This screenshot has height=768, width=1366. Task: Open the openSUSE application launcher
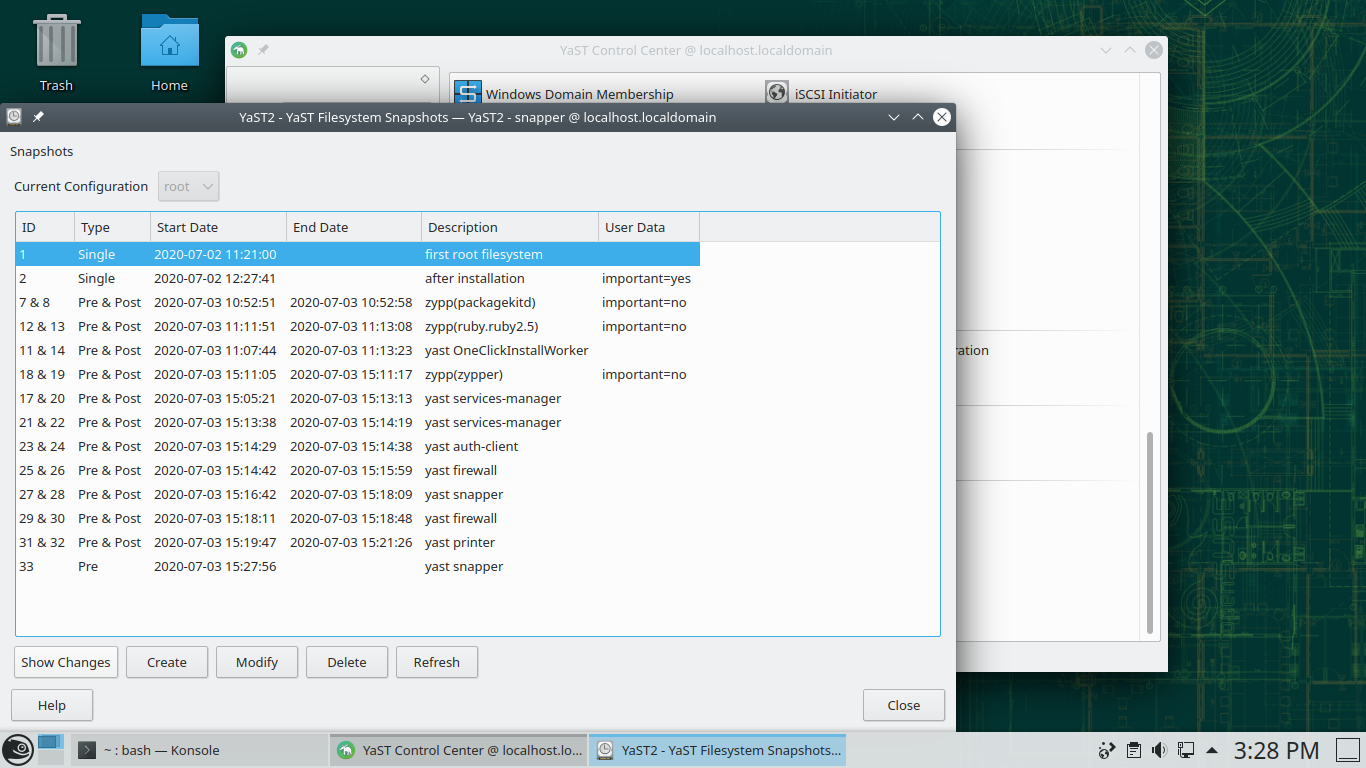tap(17, 750)
